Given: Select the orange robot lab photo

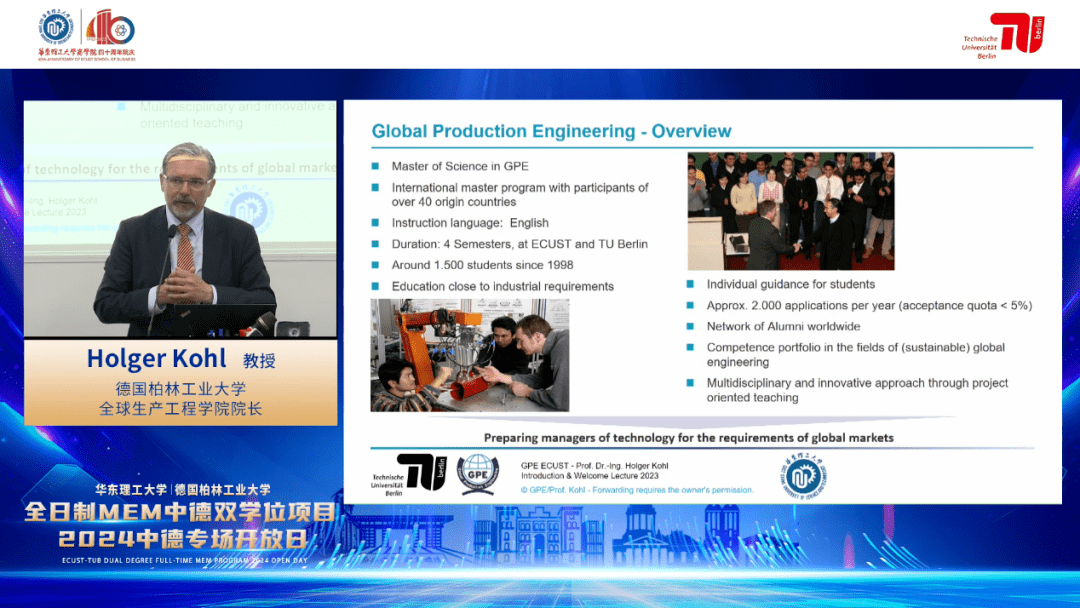Looking at the screenshot, I should [469, 355].
